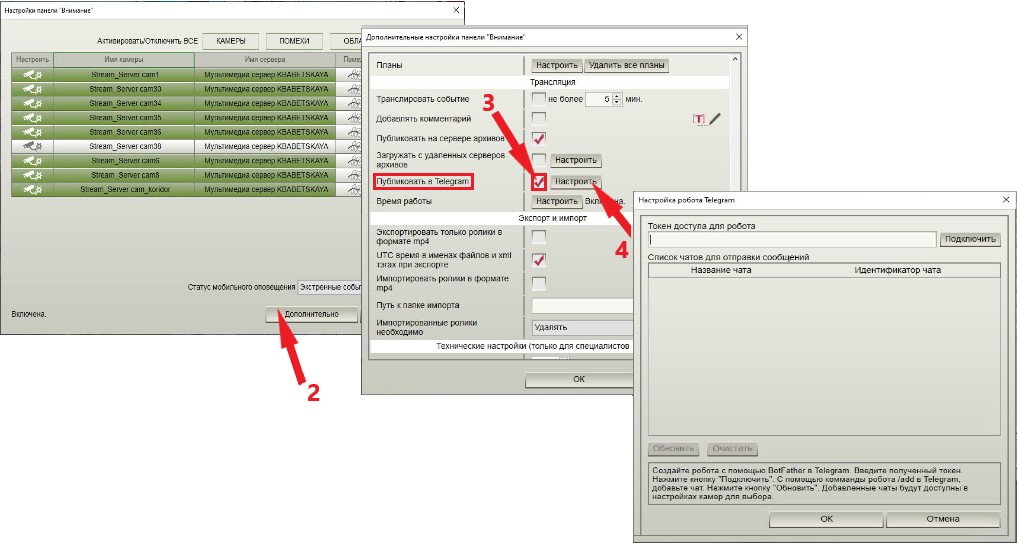This screenshot has width=1017, height=543.
Task: Close the Дополнительные настройки панели window
Action: click(x=738, y=37)
